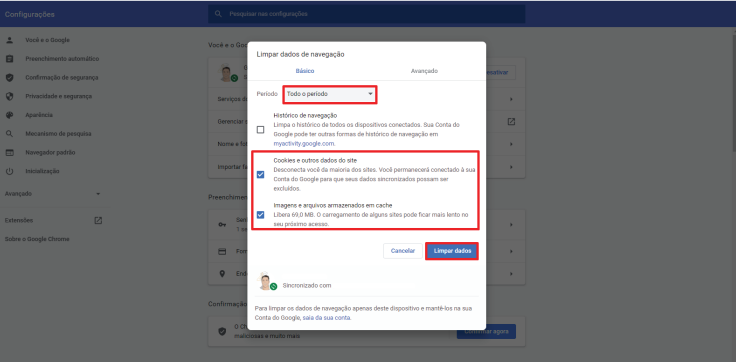Expand the Importar favoritos row arrow

(x=511, y=167)
